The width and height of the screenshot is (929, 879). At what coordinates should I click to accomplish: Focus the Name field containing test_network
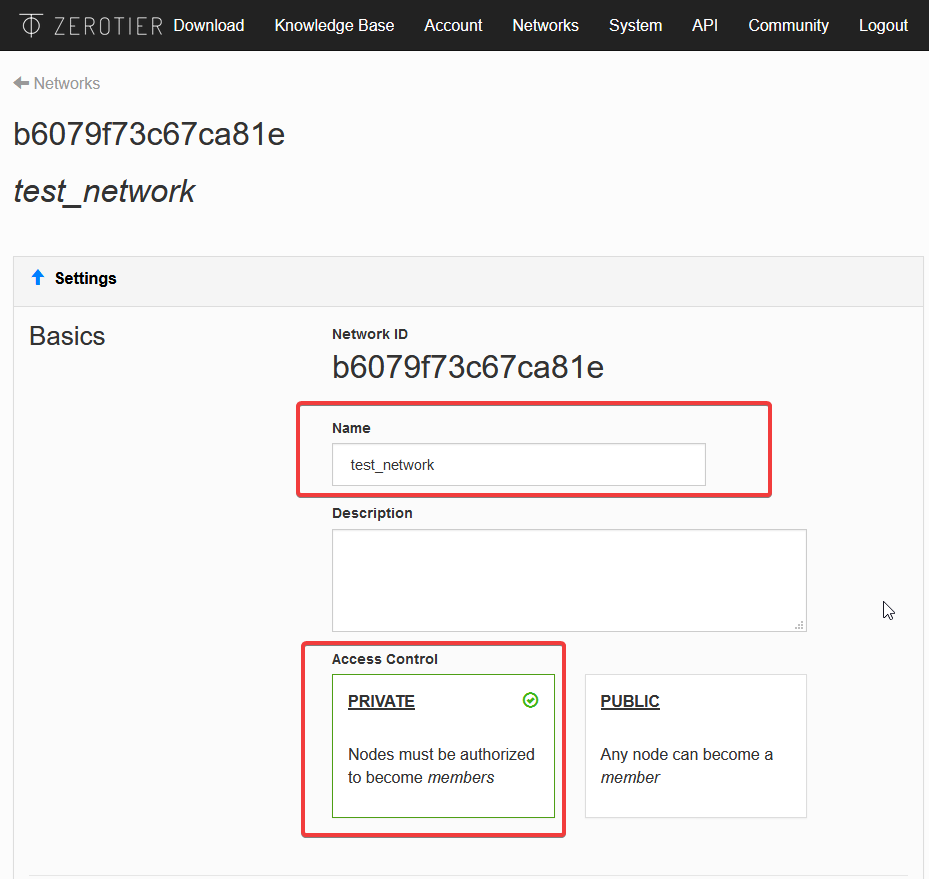(518, 464)
